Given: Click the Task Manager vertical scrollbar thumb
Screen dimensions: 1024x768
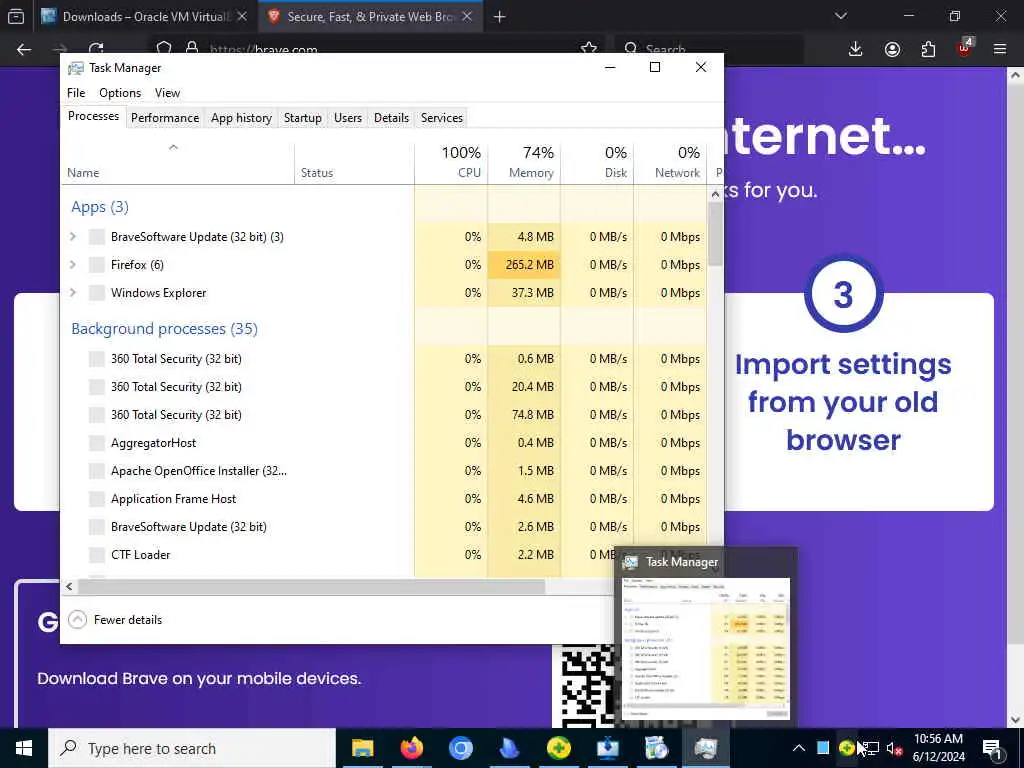Looking at the screenshot, I should tap(715, 234).
